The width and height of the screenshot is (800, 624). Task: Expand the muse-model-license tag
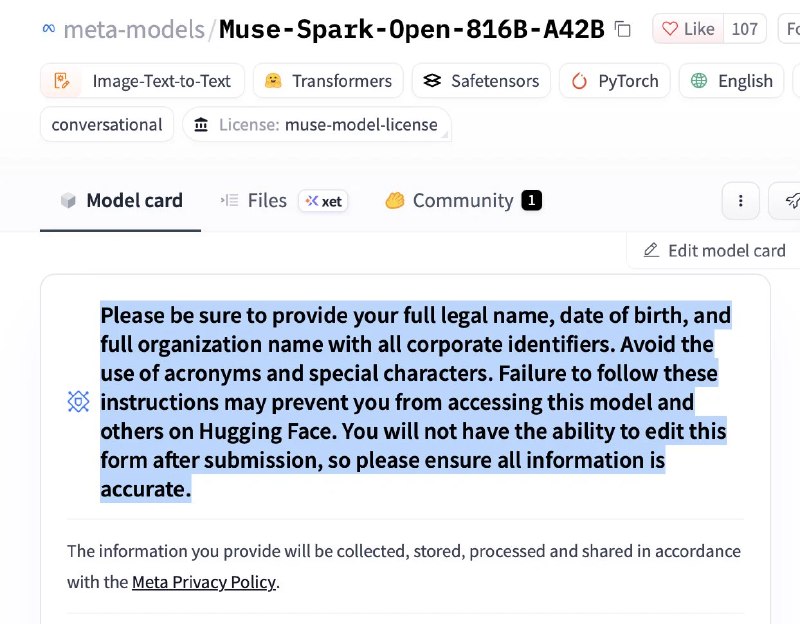pos(317,124)
